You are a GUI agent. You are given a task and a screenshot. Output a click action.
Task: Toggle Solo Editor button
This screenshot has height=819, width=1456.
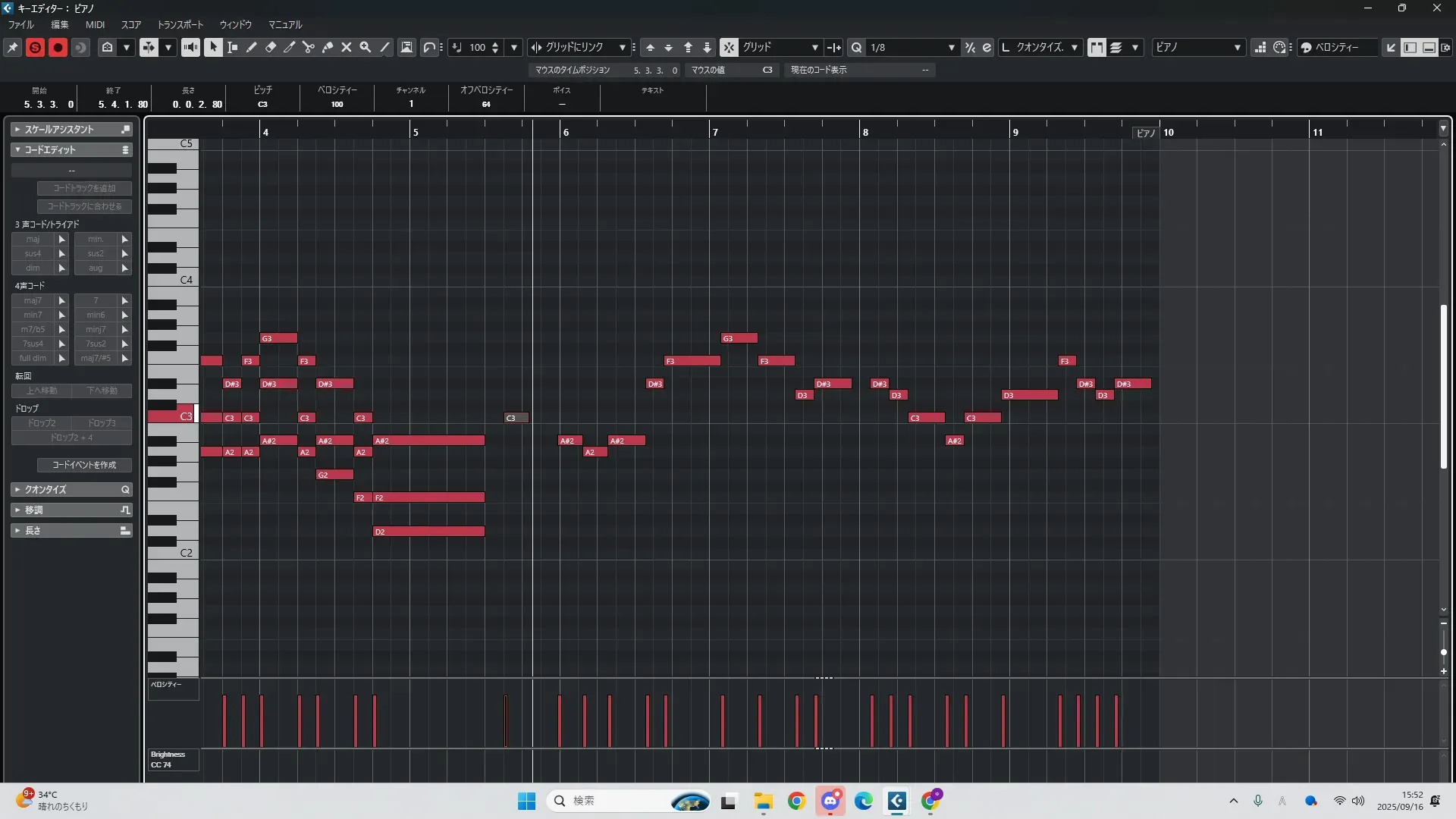coord(35,47)
